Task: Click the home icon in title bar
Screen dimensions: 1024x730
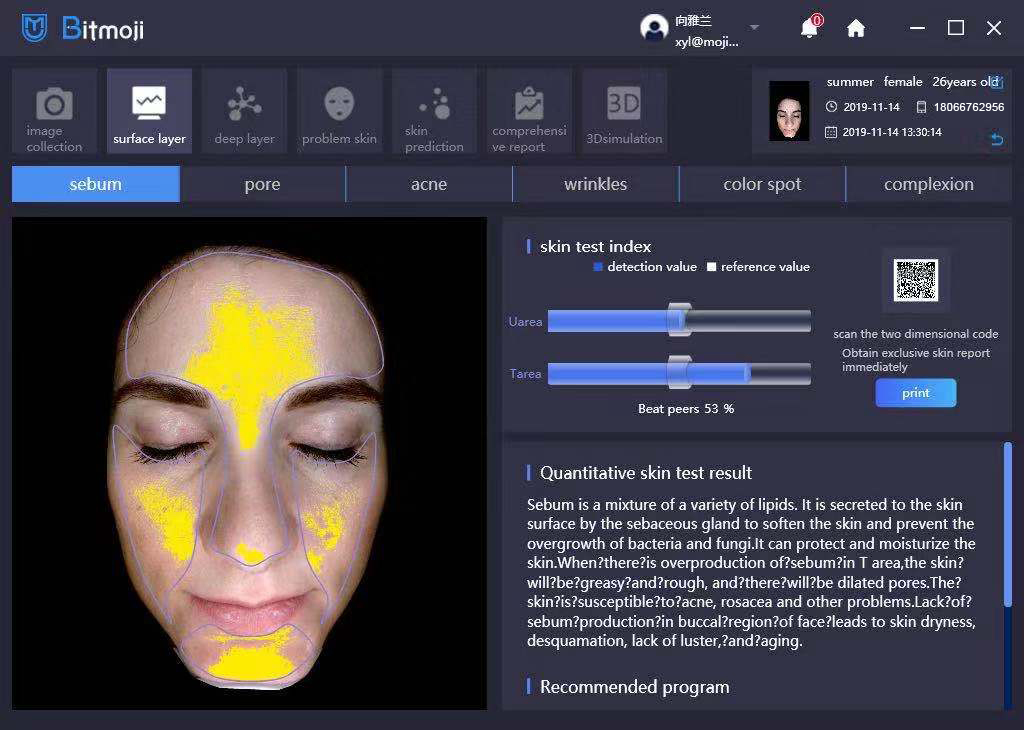Action: pyautogui.click(x=855, y=28)
